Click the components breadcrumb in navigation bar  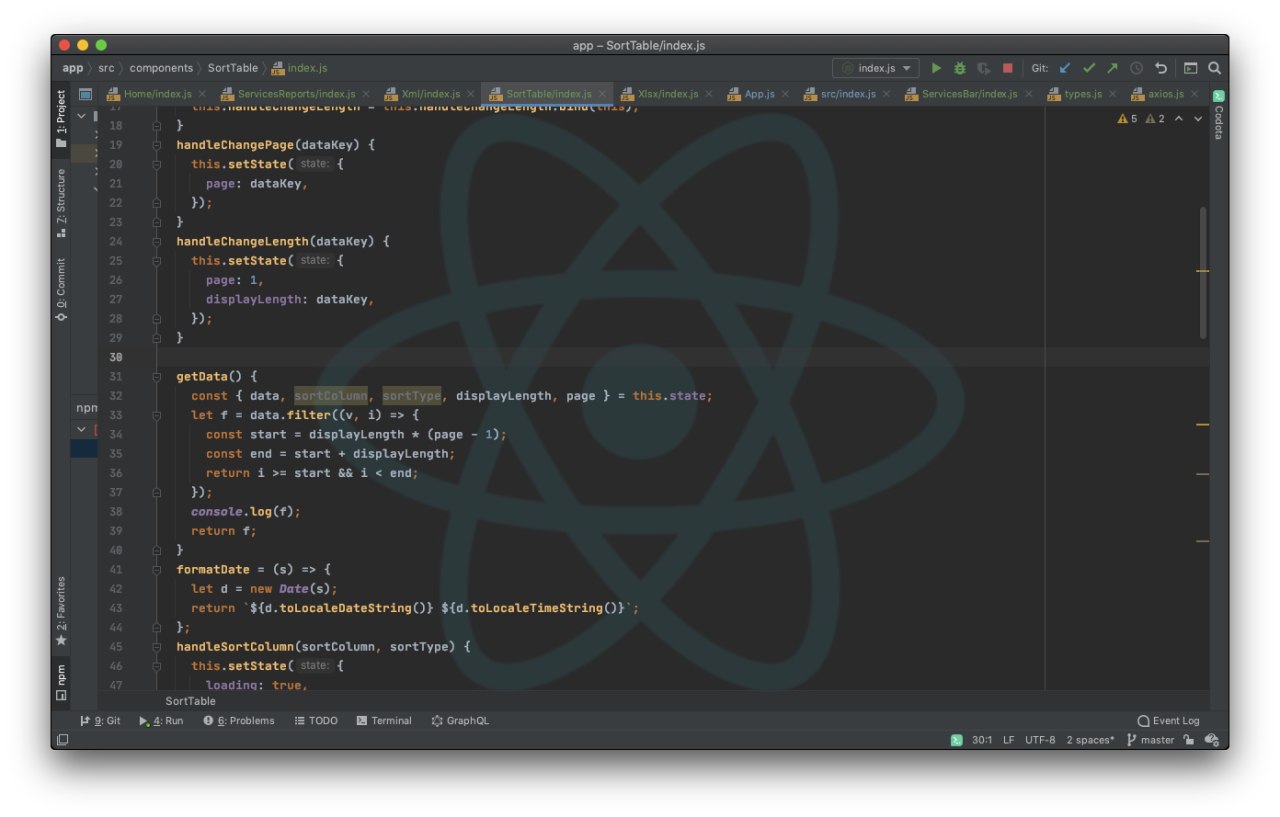click(x=161, y=68)
